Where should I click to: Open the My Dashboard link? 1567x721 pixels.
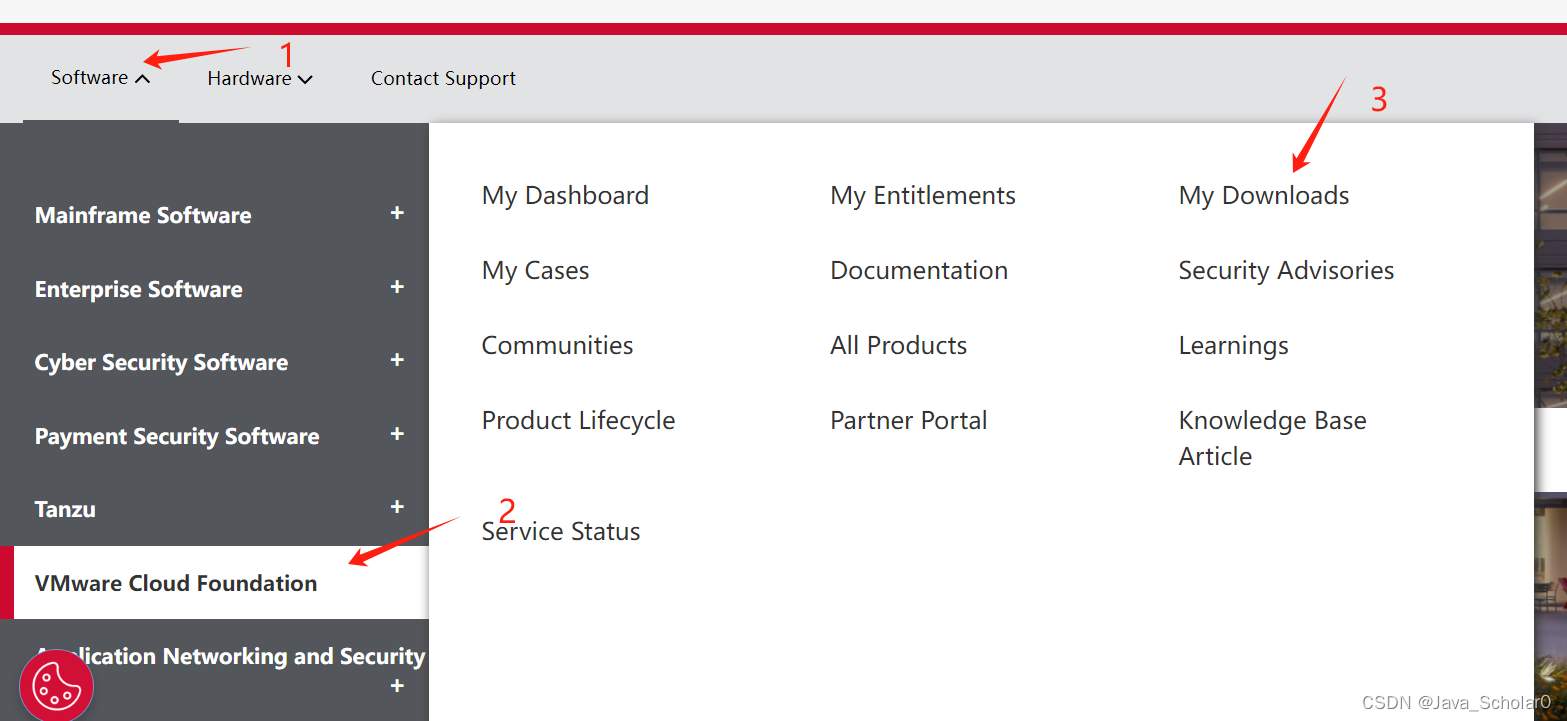pos(565,195)
